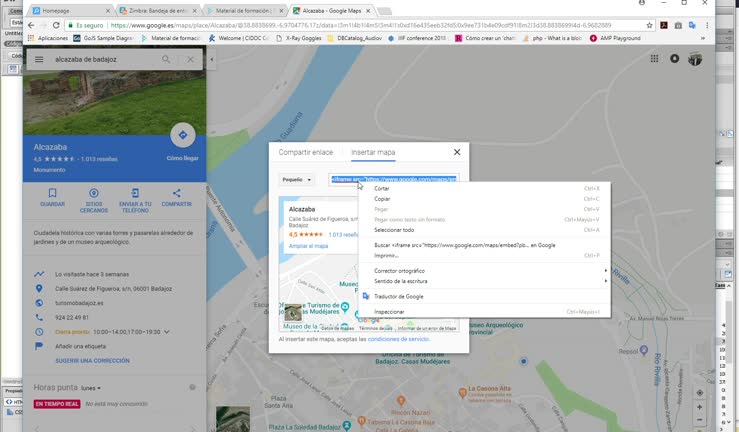
Task: Click the Adobe Acrobat extension icon
Action: pos(664,25)
